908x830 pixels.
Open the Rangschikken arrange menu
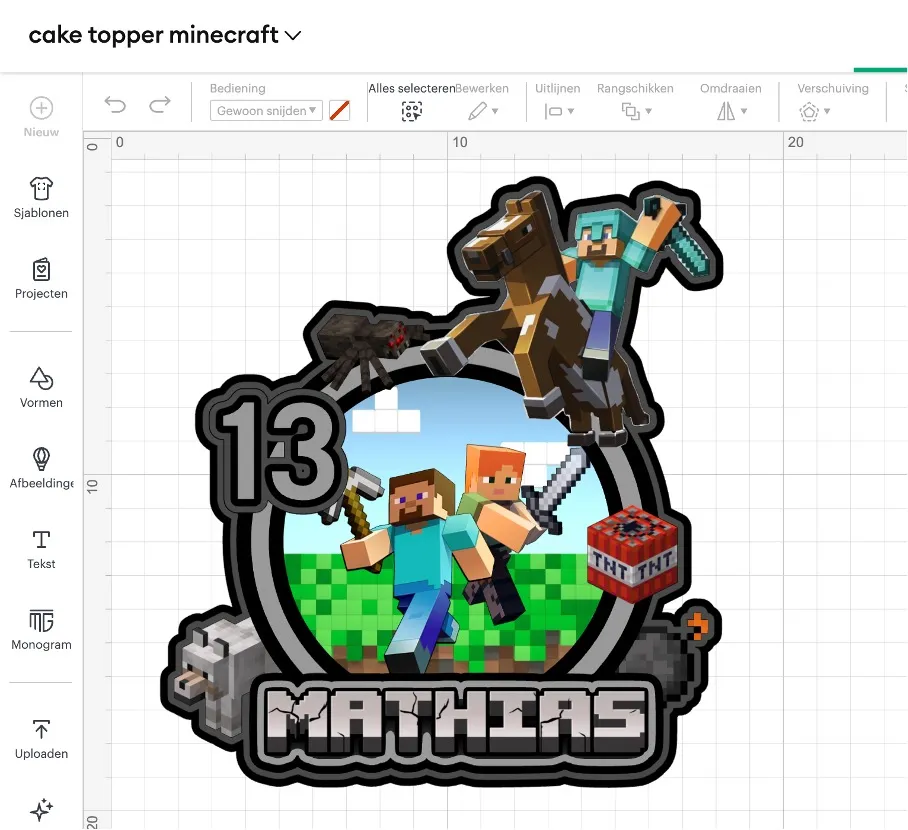[635, 111]
